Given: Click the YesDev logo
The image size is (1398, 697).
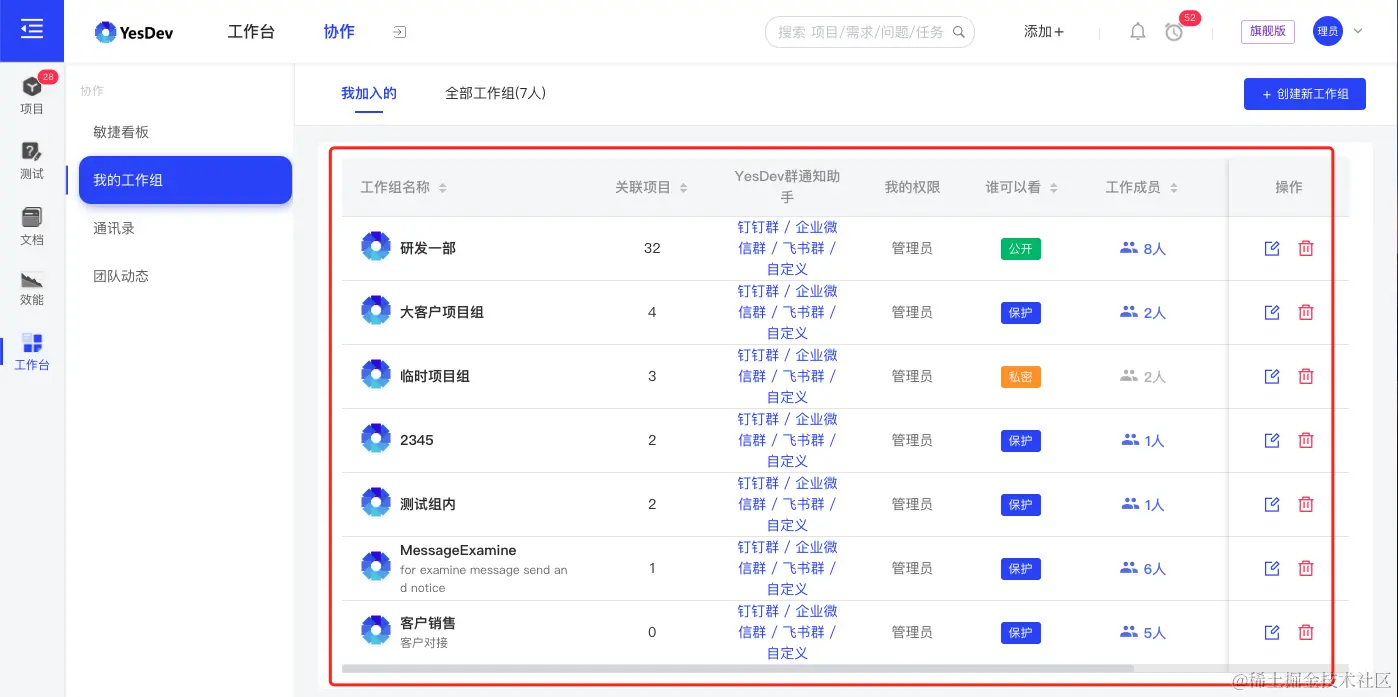Looking at the screenshot, I should (134, 32).
